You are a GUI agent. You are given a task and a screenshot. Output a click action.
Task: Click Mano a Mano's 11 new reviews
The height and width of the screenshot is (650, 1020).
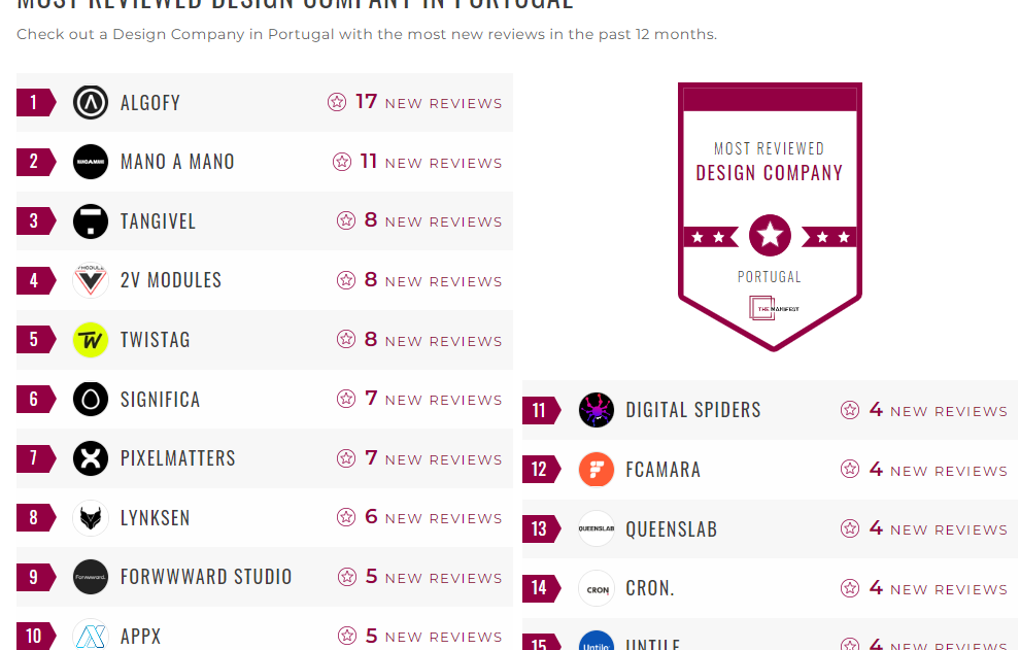pos(430,162)
